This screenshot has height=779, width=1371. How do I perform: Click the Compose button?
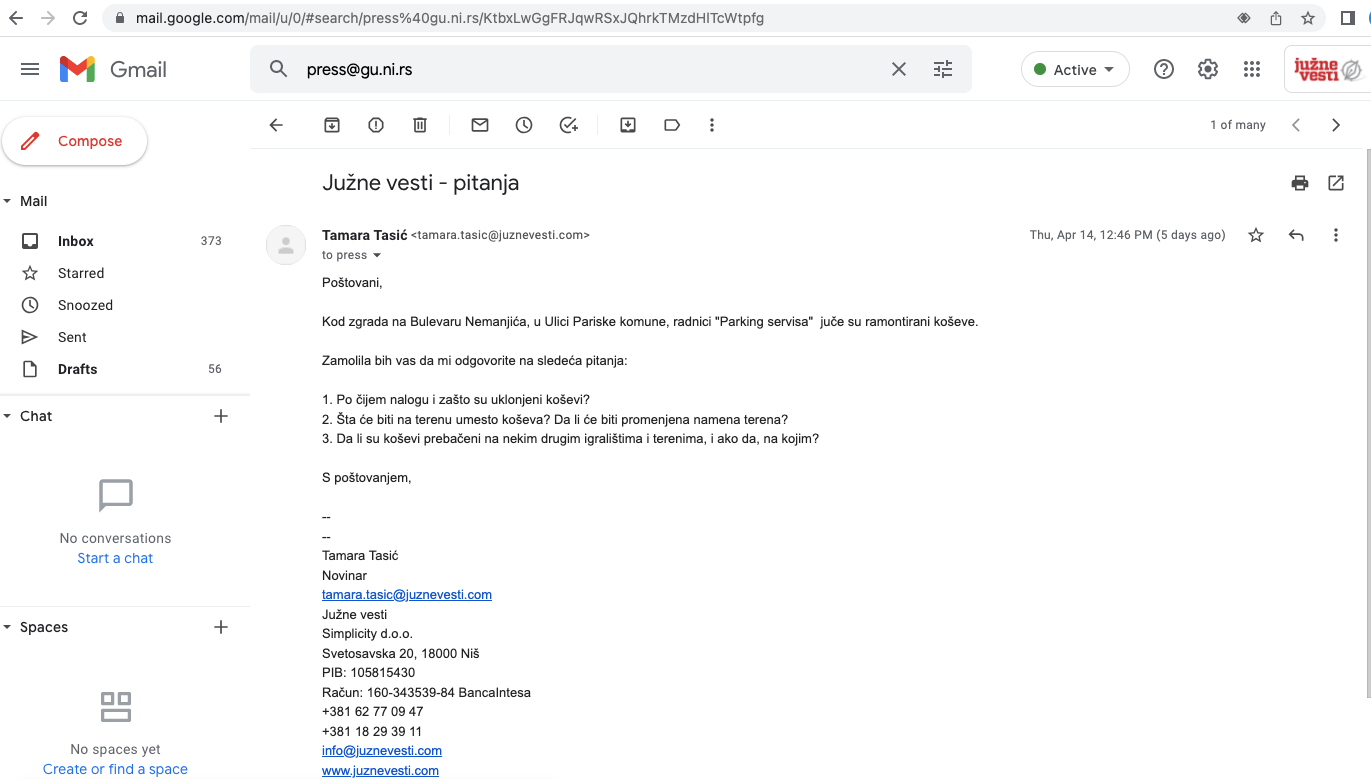(75, 141)
